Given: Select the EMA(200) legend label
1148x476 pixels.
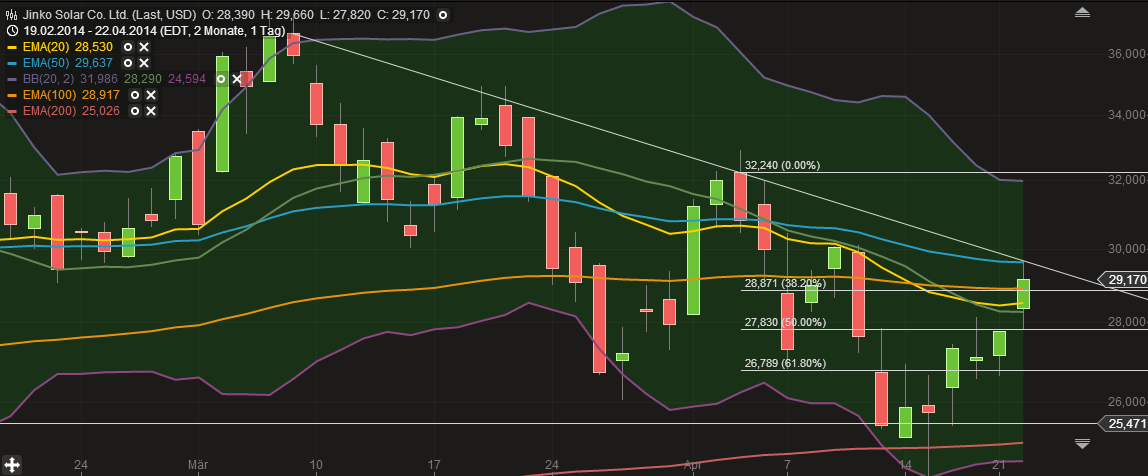Looking at the screenshot, I should (48, 111).
